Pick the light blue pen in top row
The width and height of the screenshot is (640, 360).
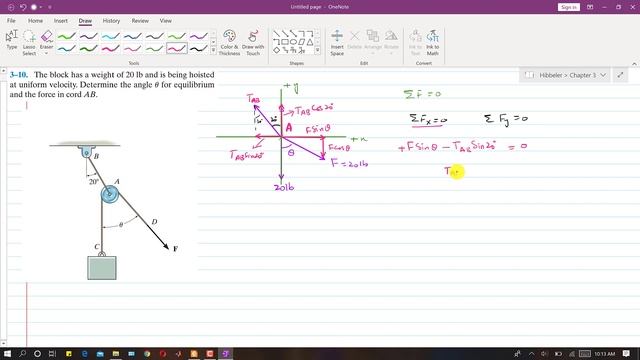111,36
